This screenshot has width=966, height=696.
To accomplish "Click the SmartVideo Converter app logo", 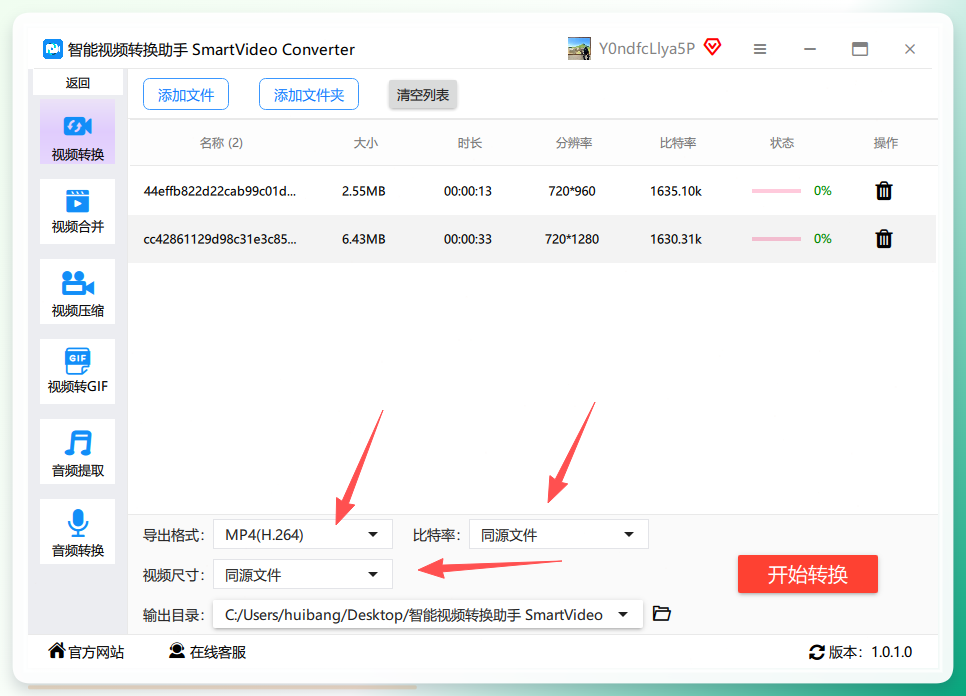I will tap(53, 49).
